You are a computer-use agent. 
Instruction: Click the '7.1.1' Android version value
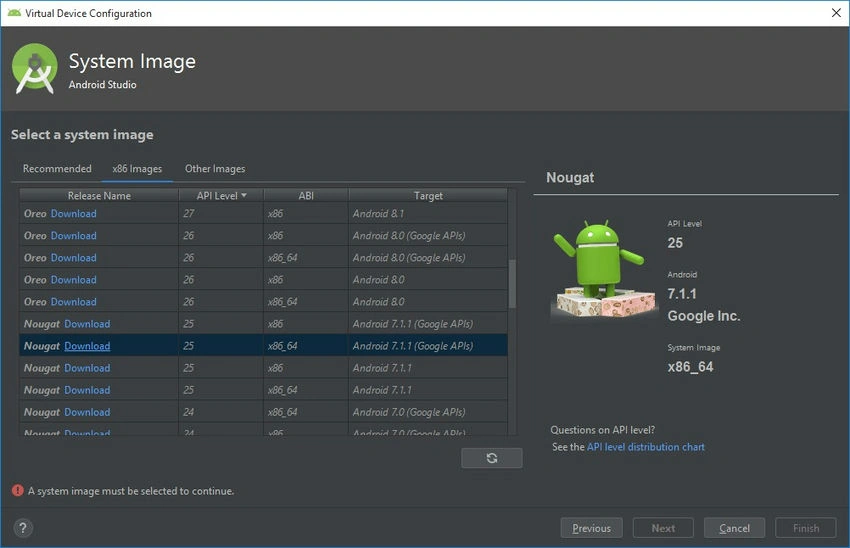[682, 294]
